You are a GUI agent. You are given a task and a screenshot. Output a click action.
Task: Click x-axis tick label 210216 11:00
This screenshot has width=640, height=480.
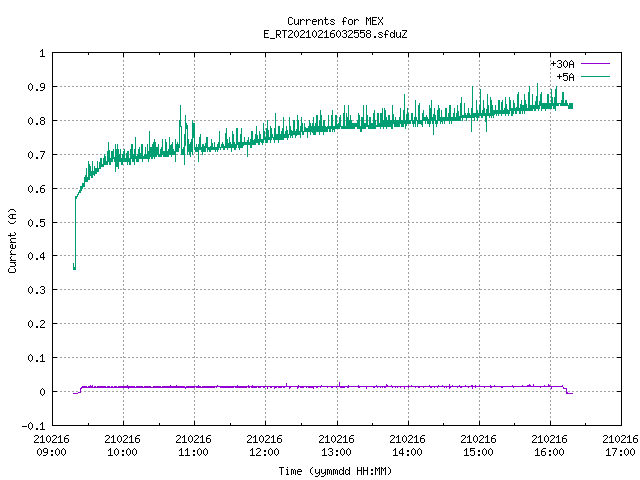click(x=193, y=445)
